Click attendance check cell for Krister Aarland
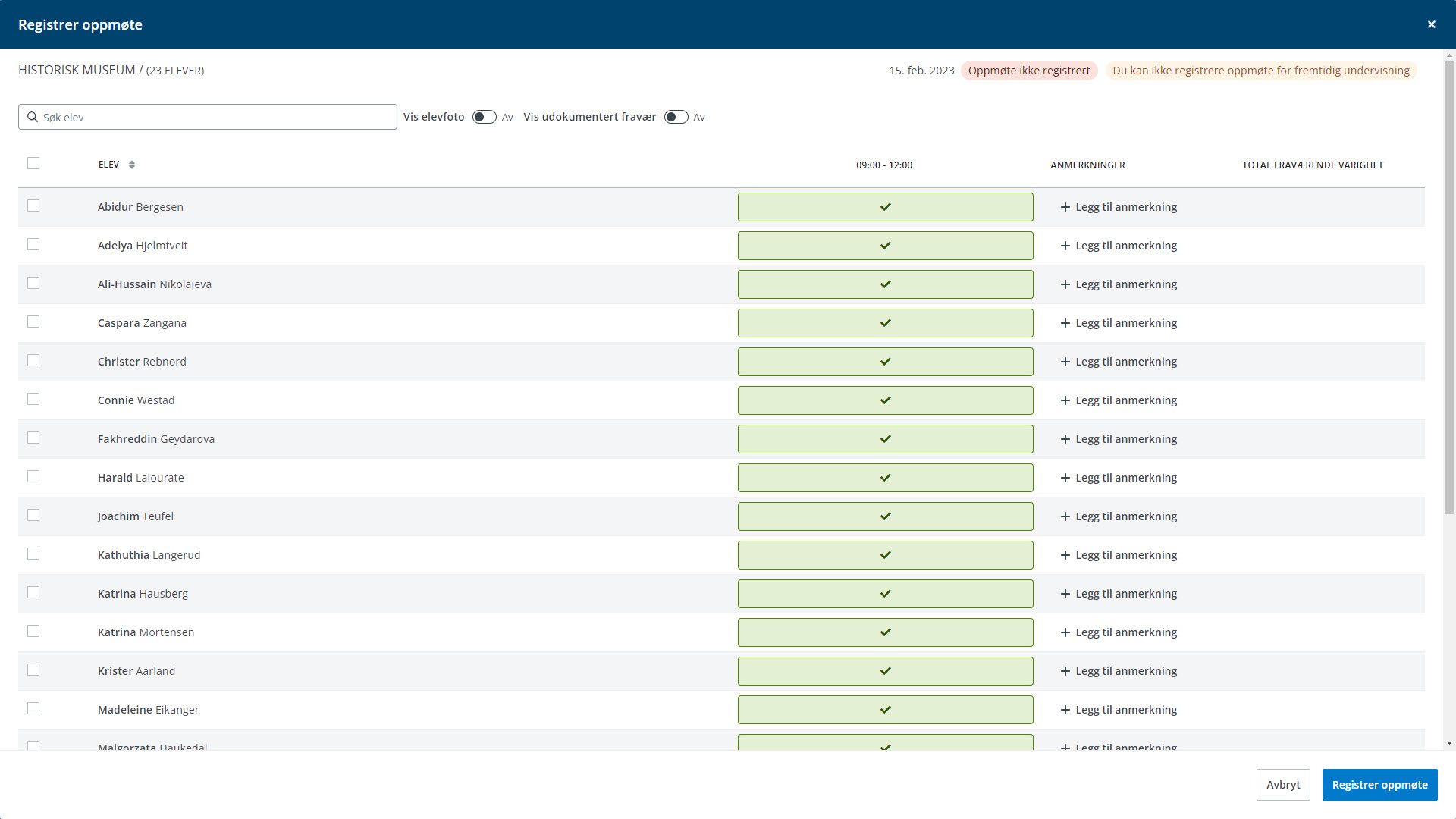The width and height of the screenshot is (1456, 819). pos(885,671)
